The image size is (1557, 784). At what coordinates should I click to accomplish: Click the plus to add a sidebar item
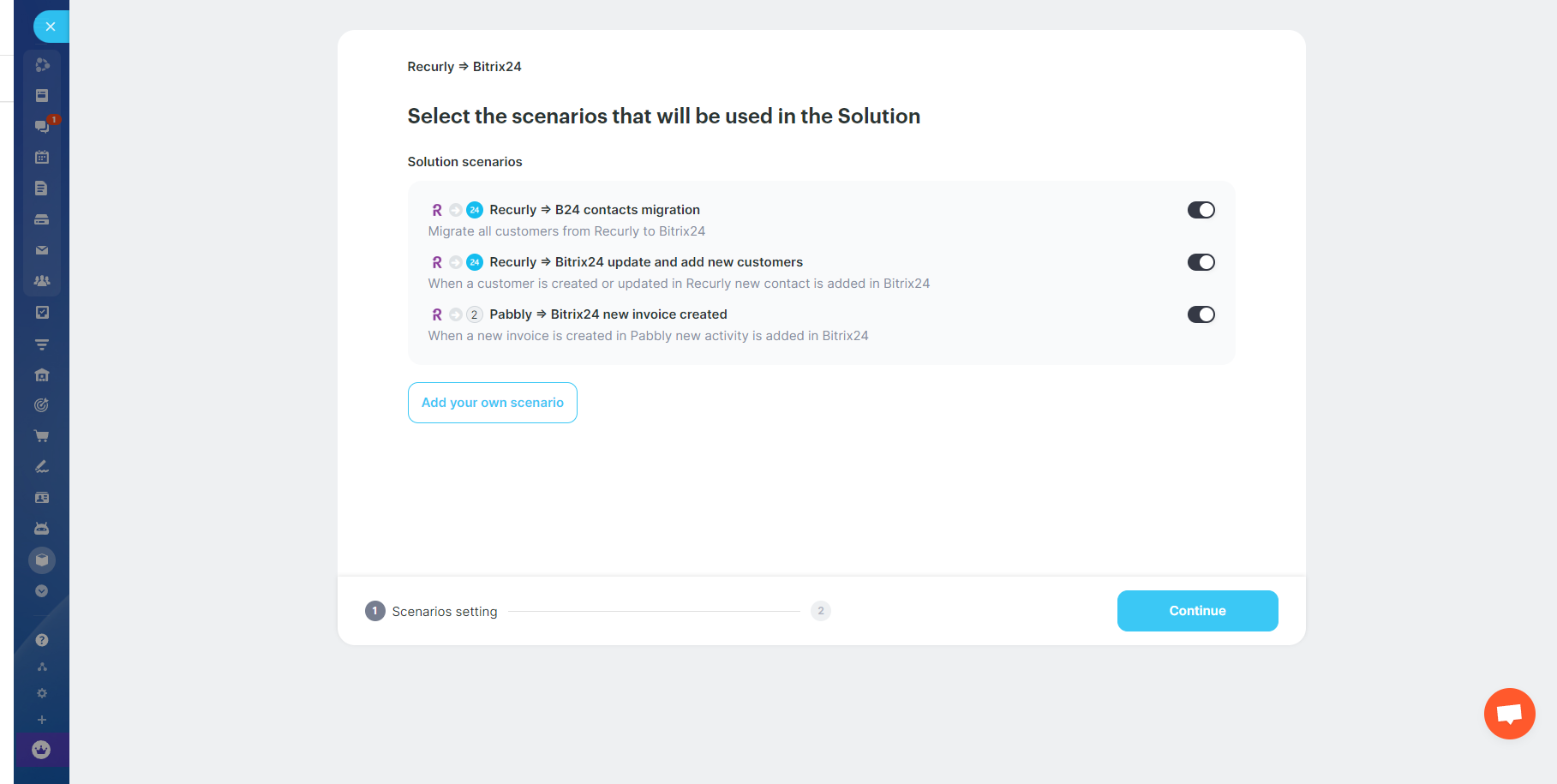click(x=42, y=720)
